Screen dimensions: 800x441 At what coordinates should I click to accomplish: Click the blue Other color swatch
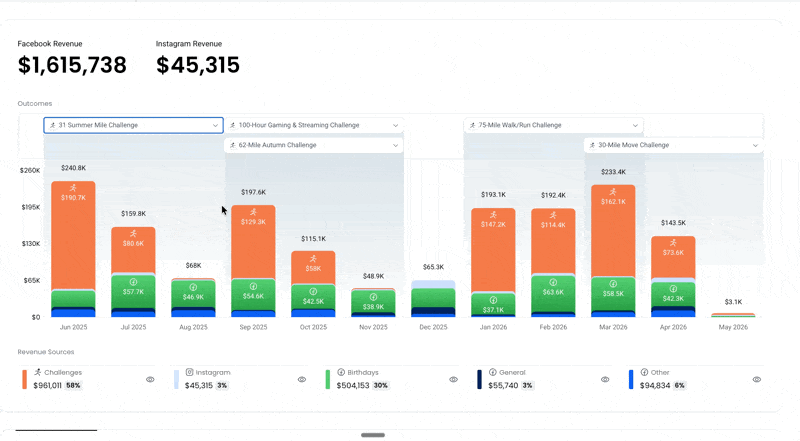631,379
